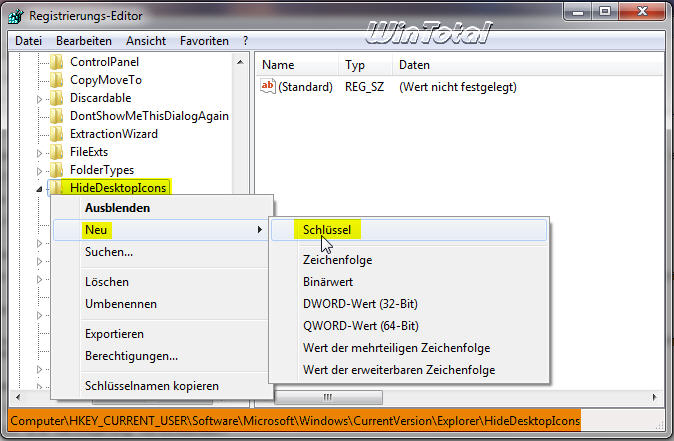Click the DontShowMeThisDialogAgain folder icon

point(57,116)
